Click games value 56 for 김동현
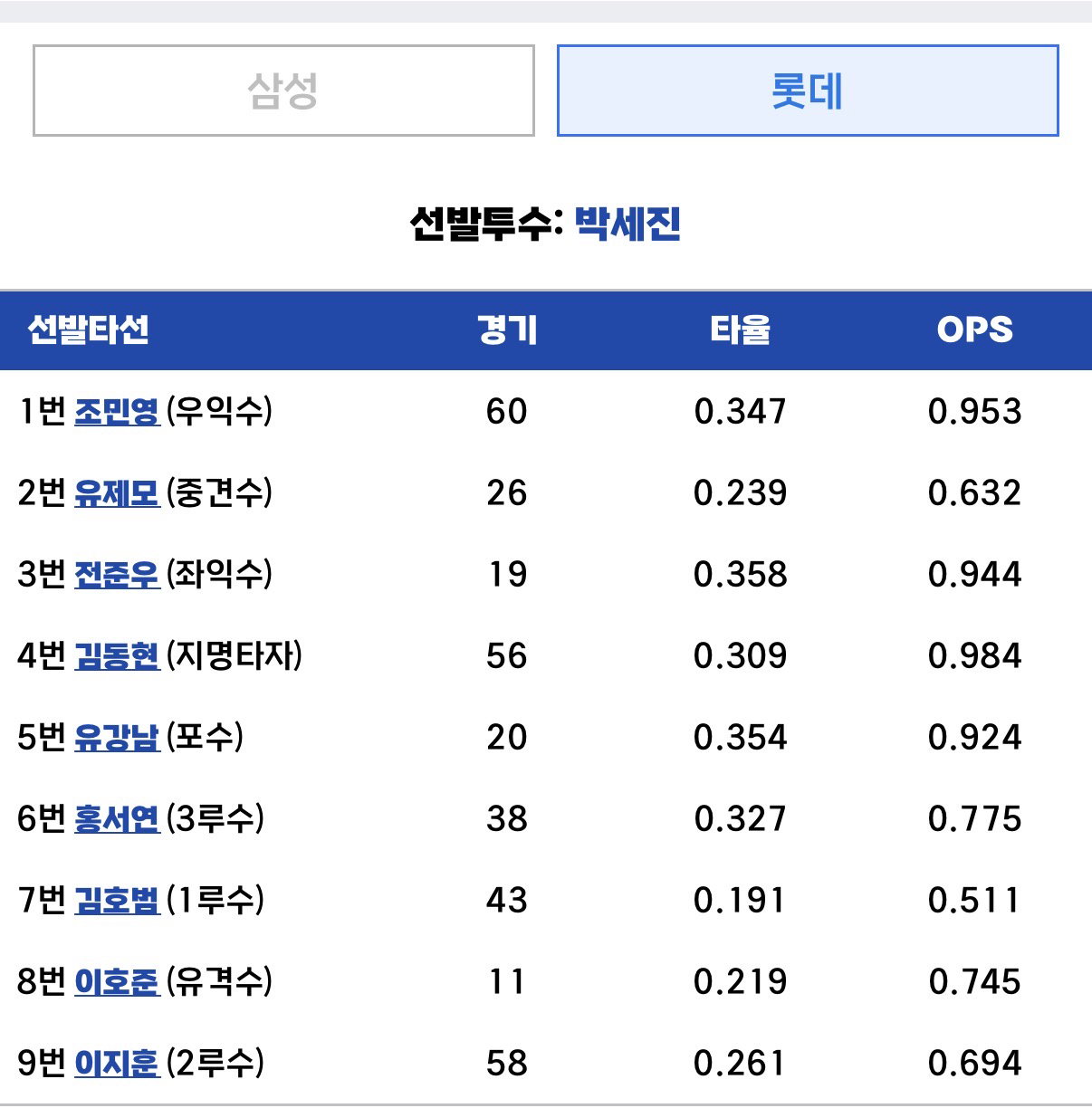The width and height of the screenshot is (1092, 1108). (507, 656)
